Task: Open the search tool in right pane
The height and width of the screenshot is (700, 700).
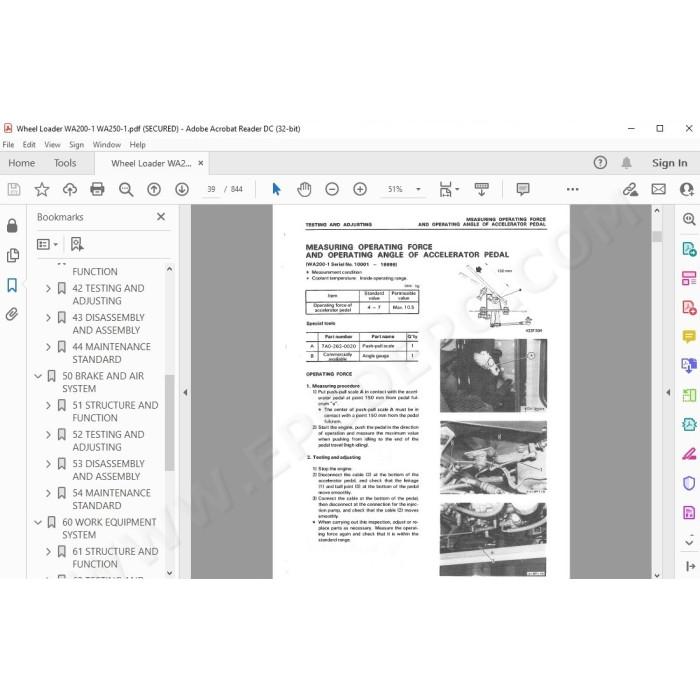Action: [x=689, y=219]
